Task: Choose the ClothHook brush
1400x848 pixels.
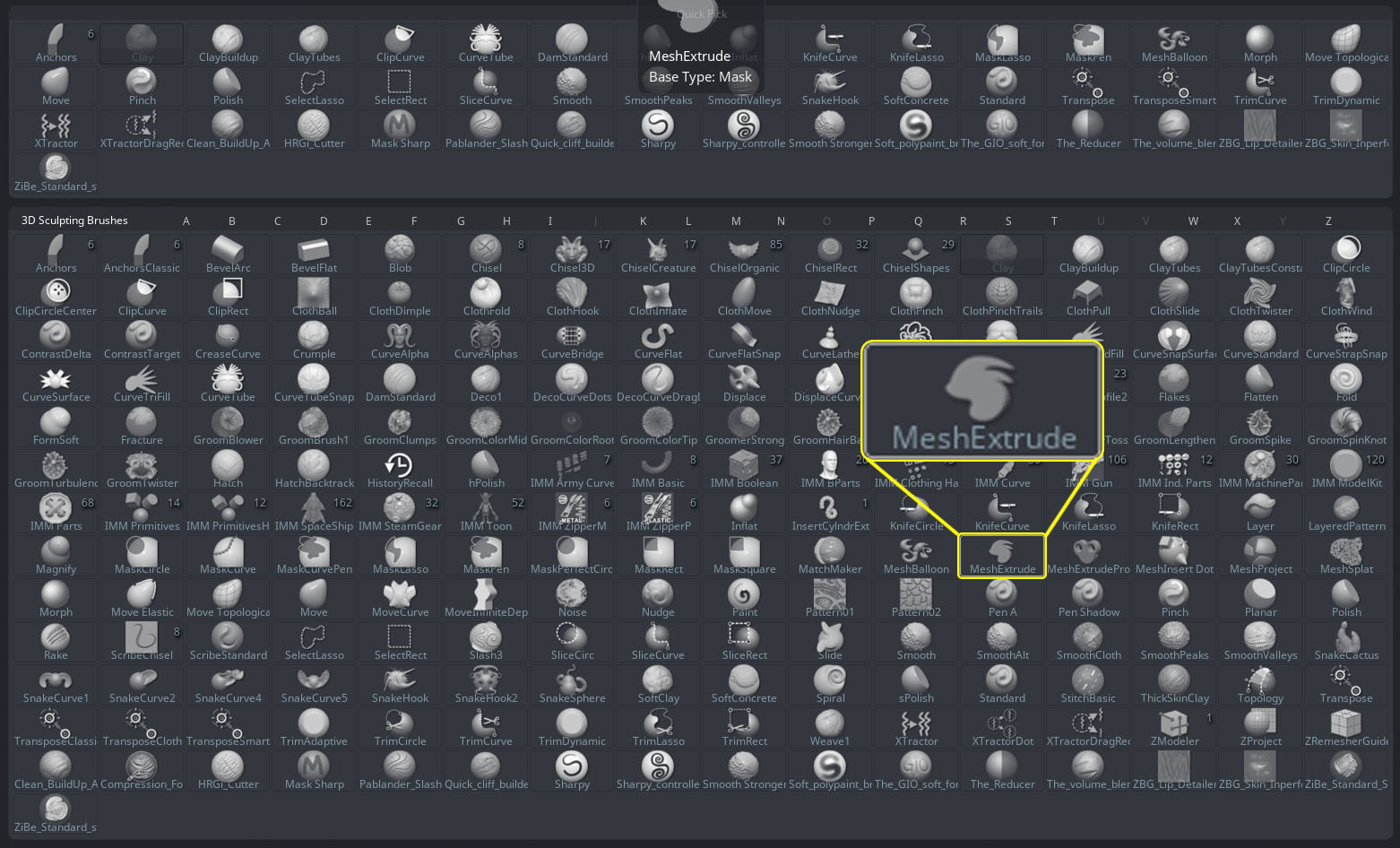Action: (572, 299)
